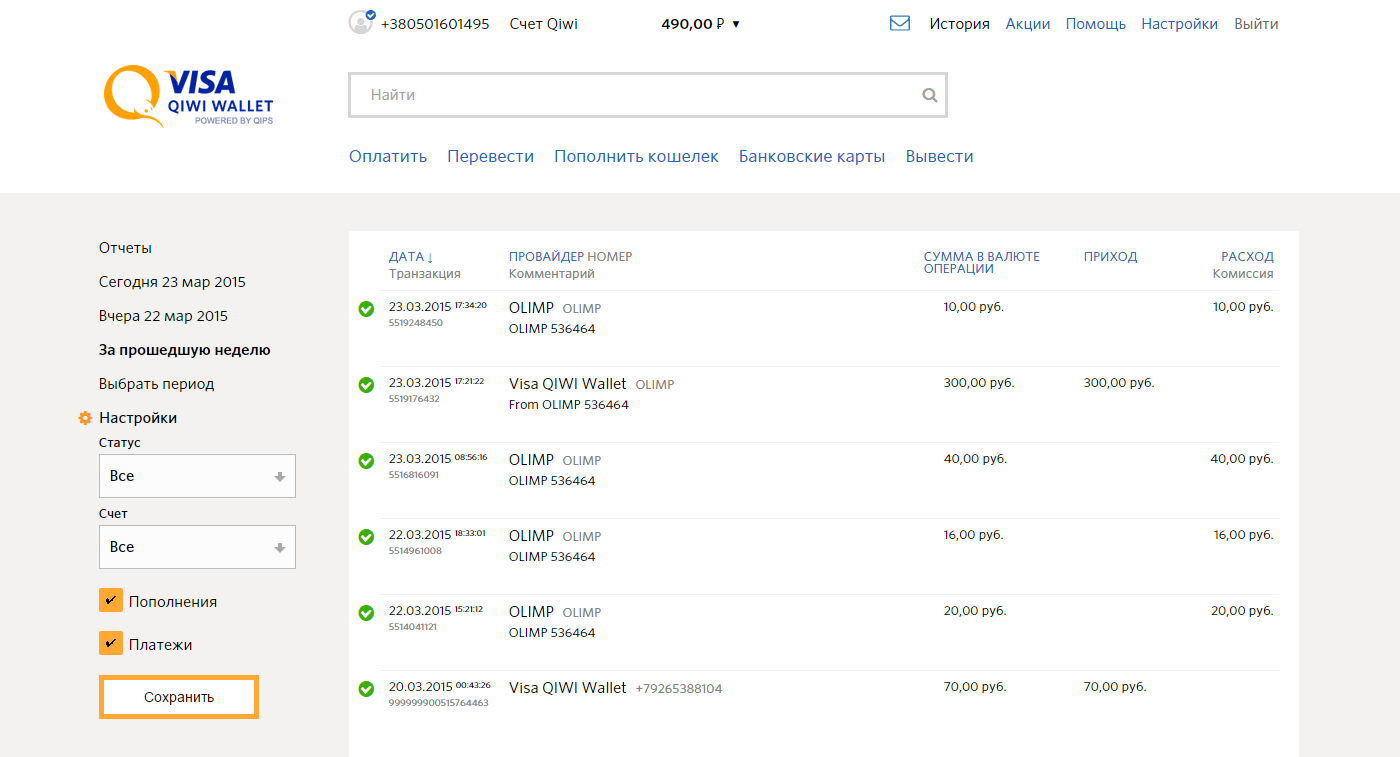Click the РАСХОД column header
Viewport: 1400px width, 757px height.
tap(1247, 257)
